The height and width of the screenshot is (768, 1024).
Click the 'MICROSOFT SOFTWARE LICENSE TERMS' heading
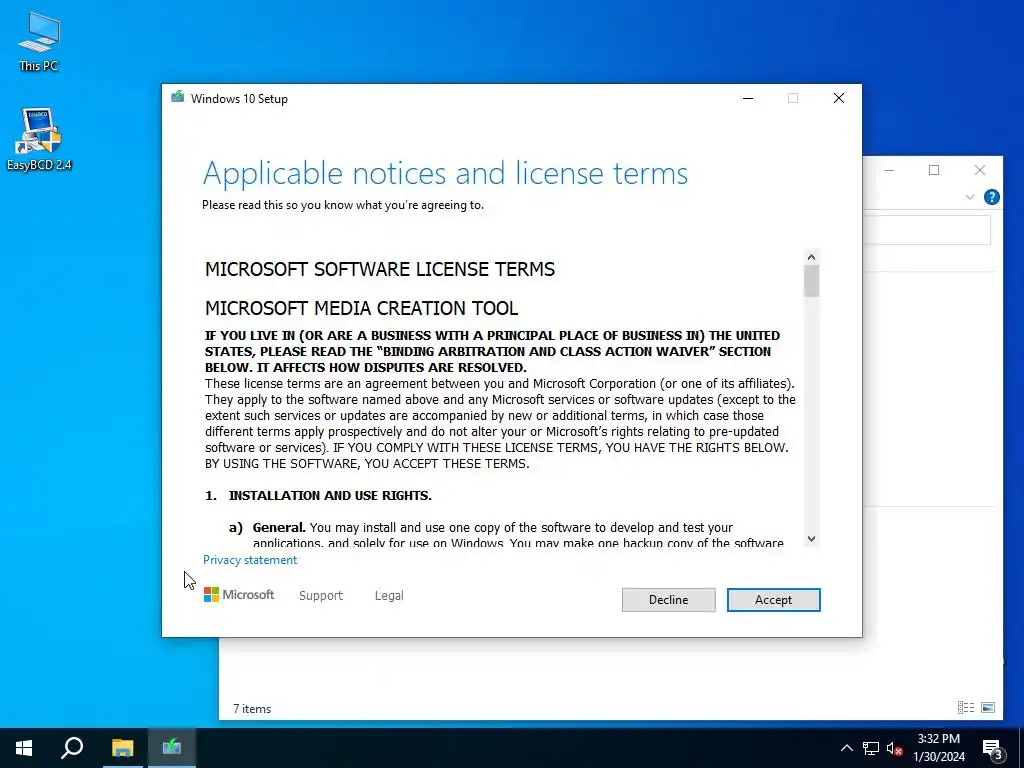[x=380, y=269]
